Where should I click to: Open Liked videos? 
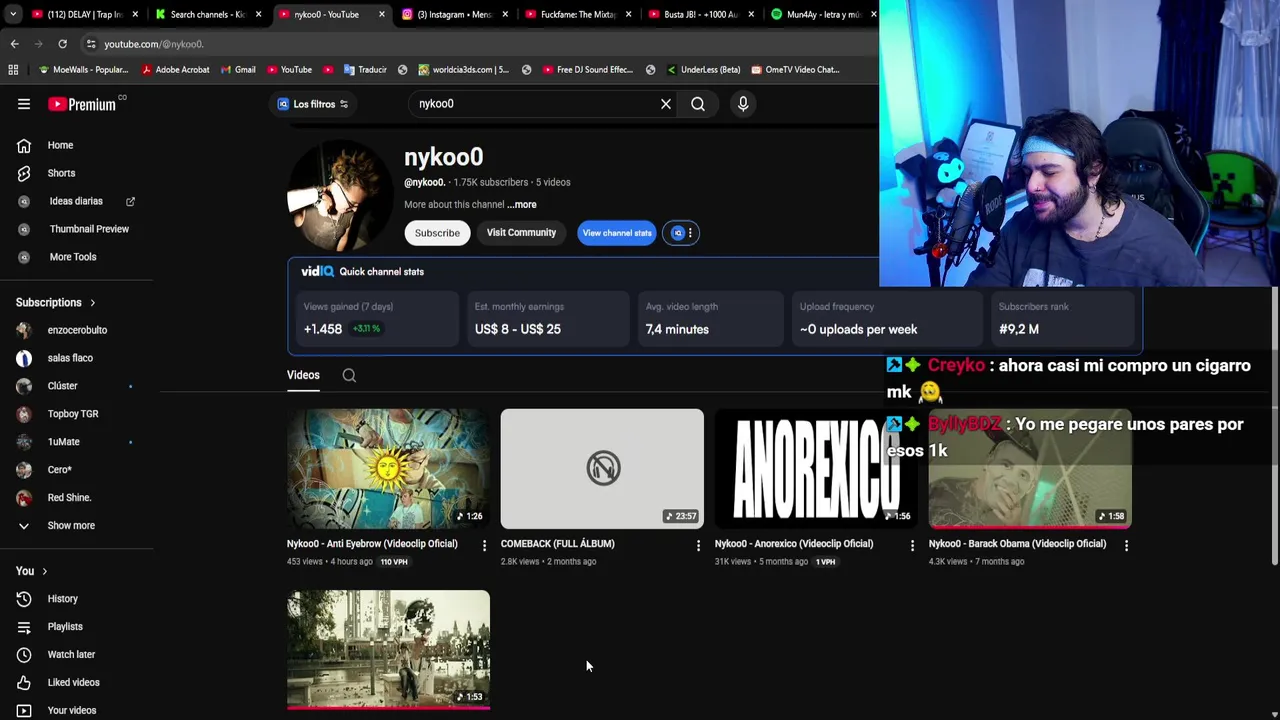coord(73,683)
